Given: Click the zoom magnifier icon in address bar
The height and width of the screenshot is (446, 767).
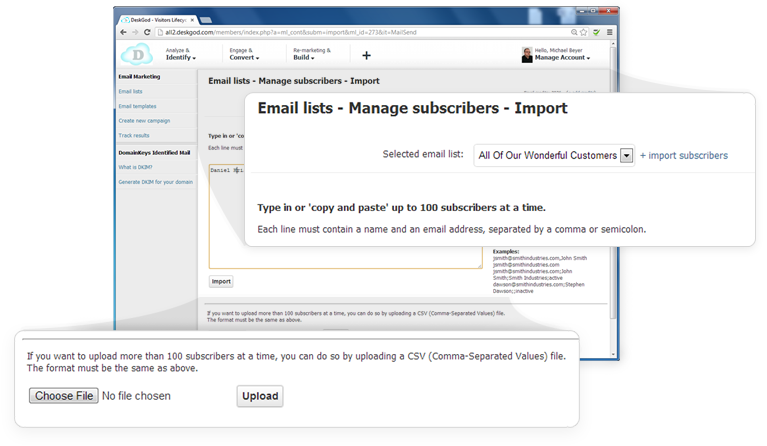Looking at the screenshot, I should coord(574,32).
